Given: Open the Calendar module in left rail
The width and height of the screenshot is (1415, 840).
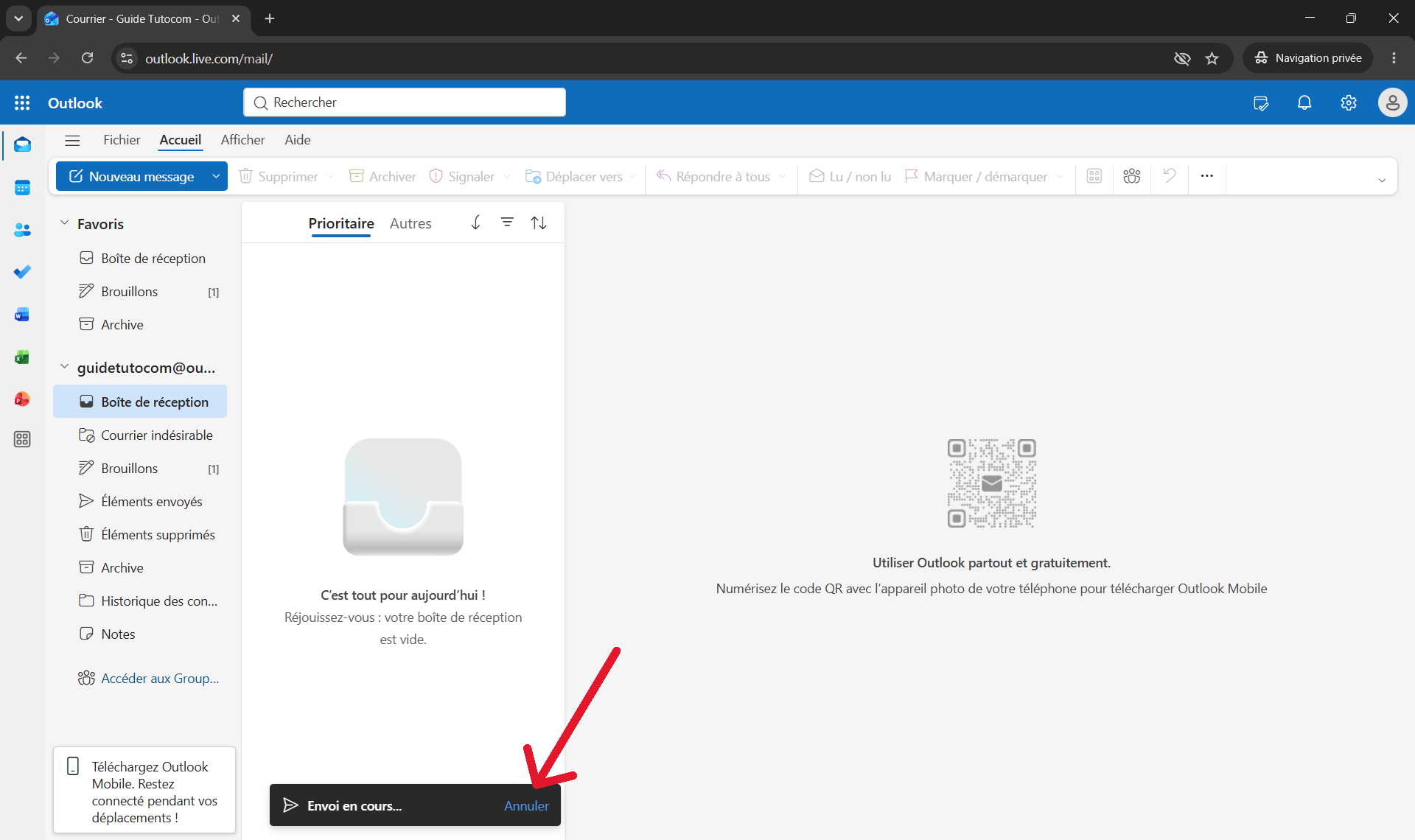Looking at the screenshot, I should (22, 187).
